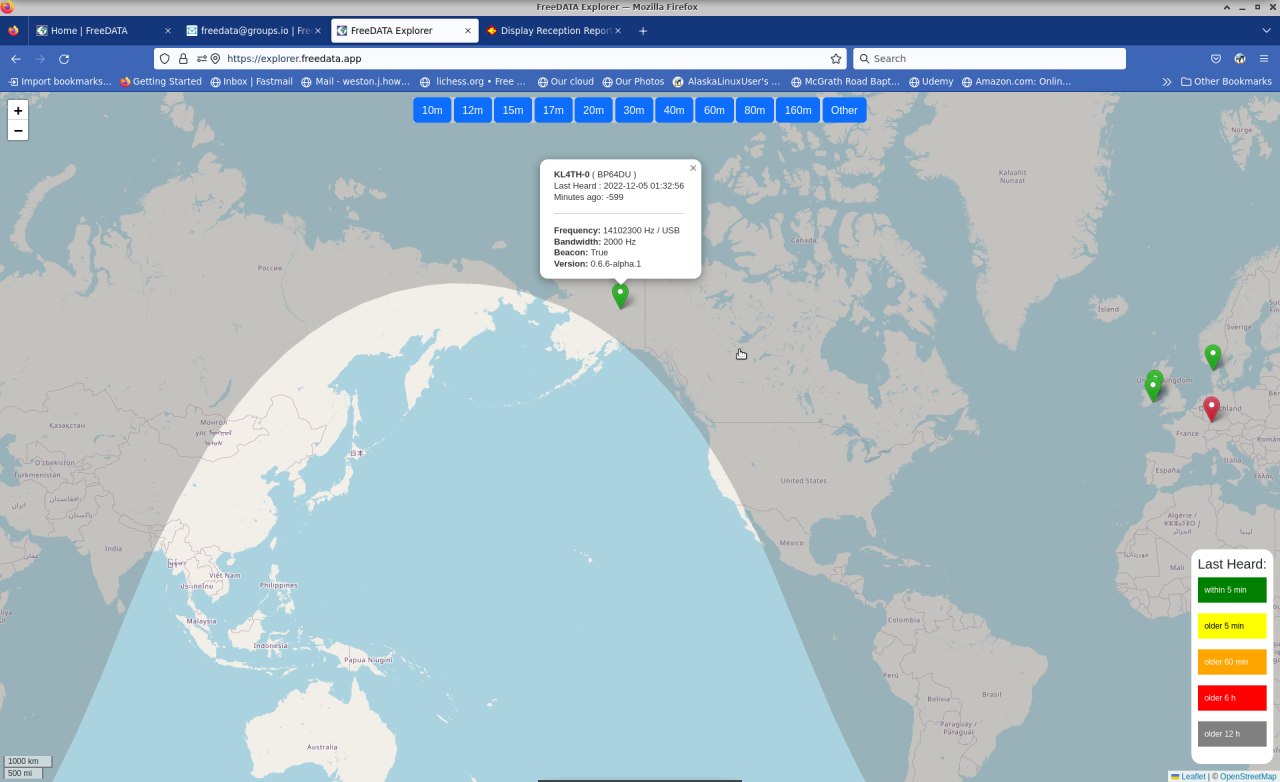This screenshot has height=782, width=1280.
Task: Reload the page using refresh icon
Action: [64, 59]
